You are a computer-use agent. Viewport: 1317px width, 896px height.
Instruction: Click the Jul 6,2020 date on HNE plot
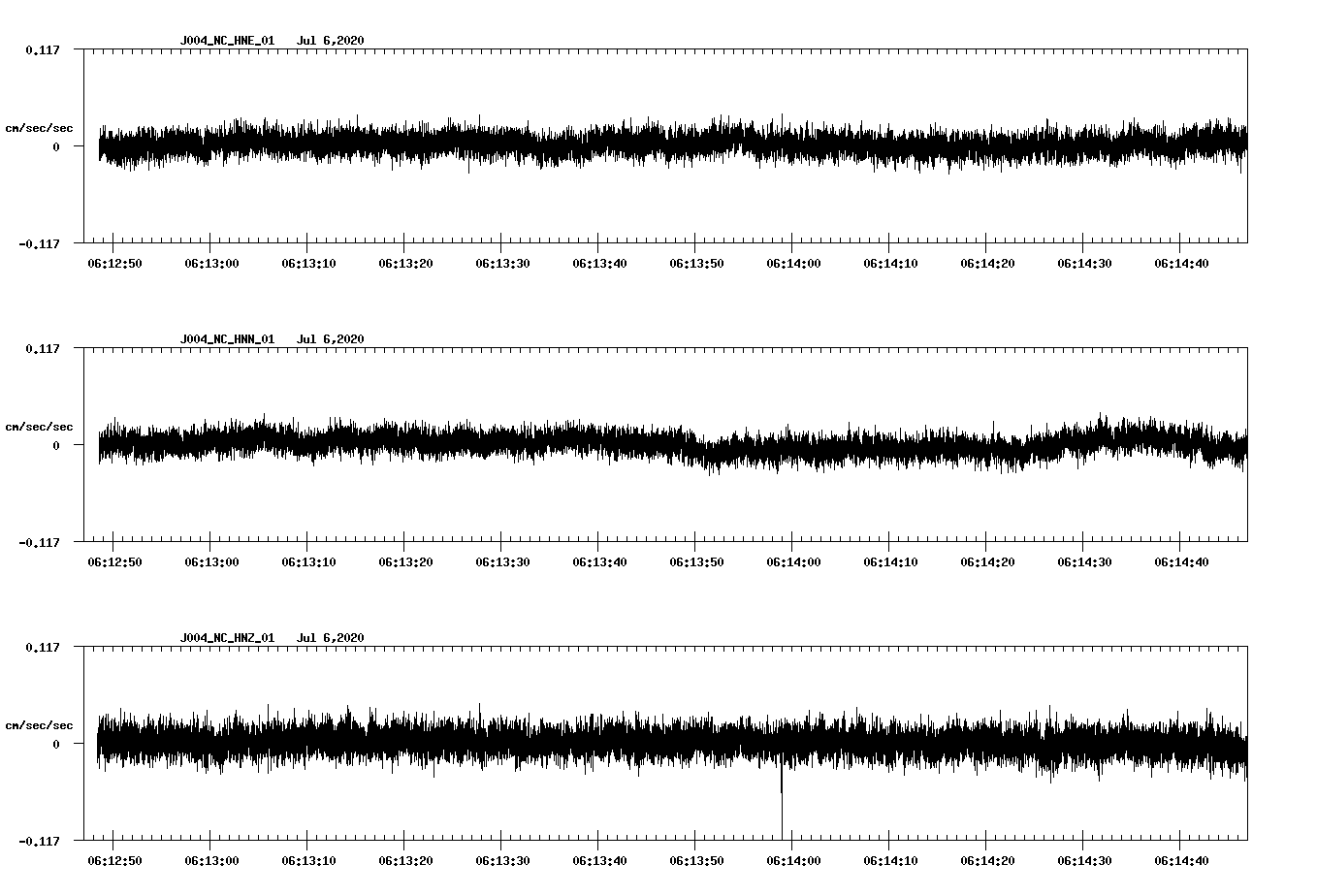(x=331, y=41)
